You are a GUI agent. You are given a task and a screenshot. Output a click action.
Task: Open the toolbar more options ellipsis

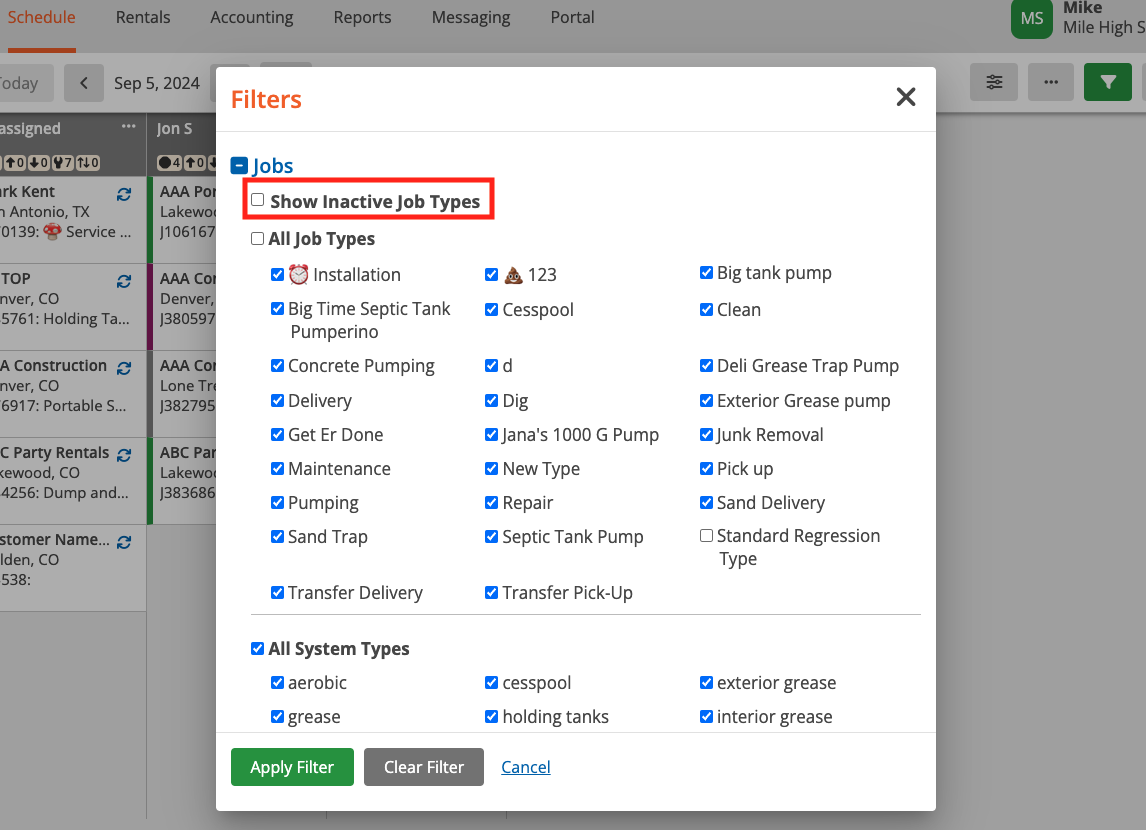pos(1051,82)
